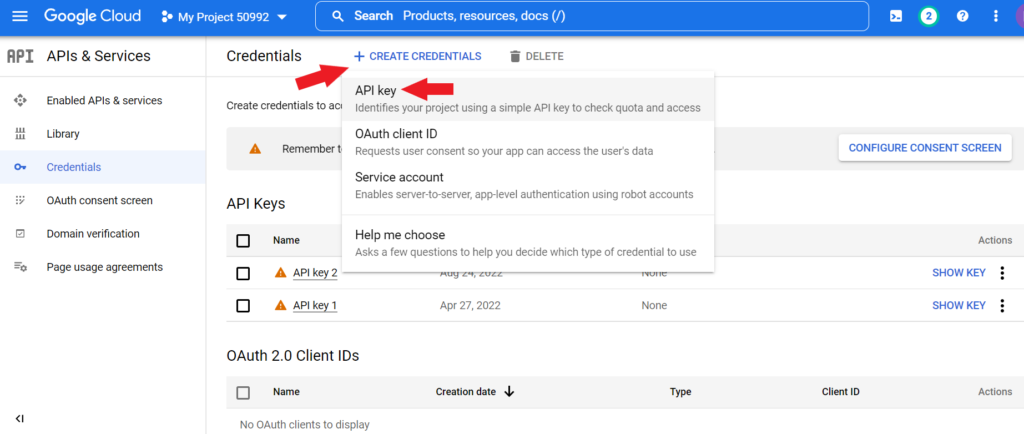Check the box for API key 1
The image size is (1024, 434).
[x=243, y=305]
